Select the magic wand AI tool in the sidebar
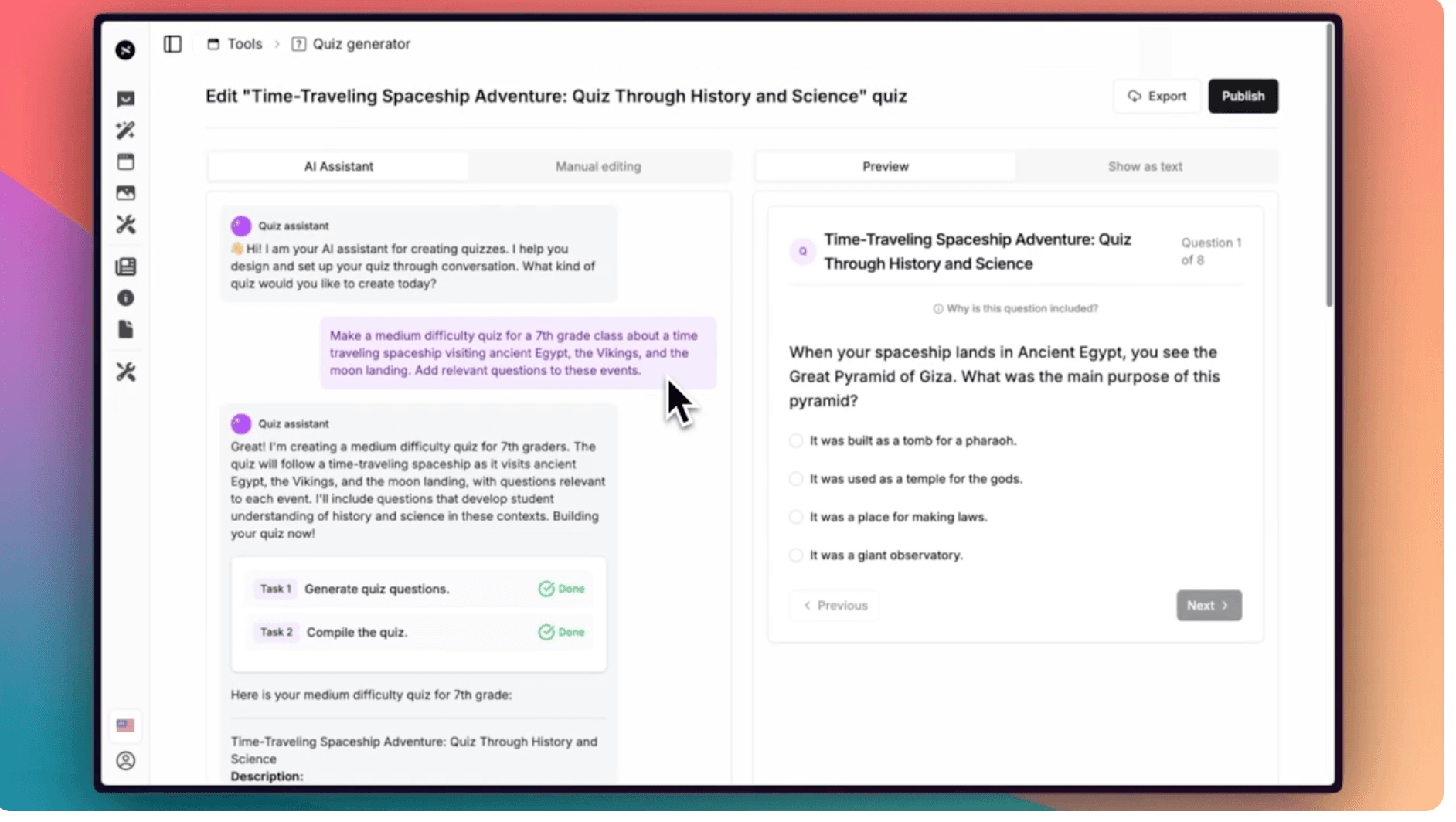 [x=124, y=131]
